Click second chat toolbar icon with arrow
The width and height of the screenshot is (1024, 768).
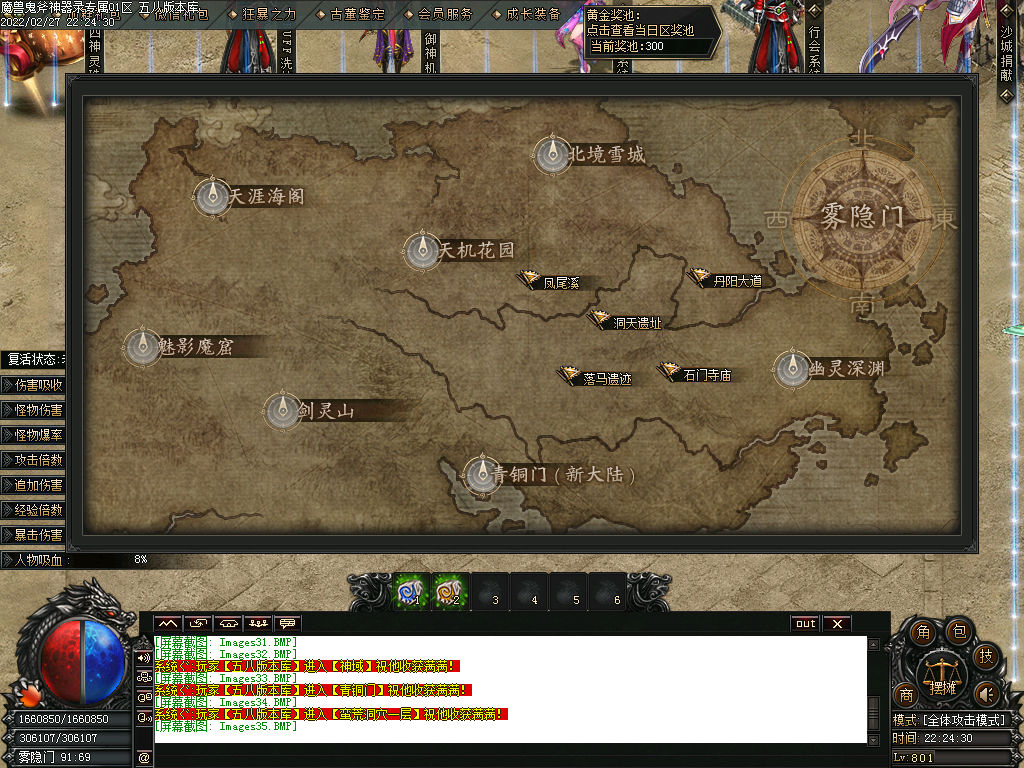coord(198,624)
